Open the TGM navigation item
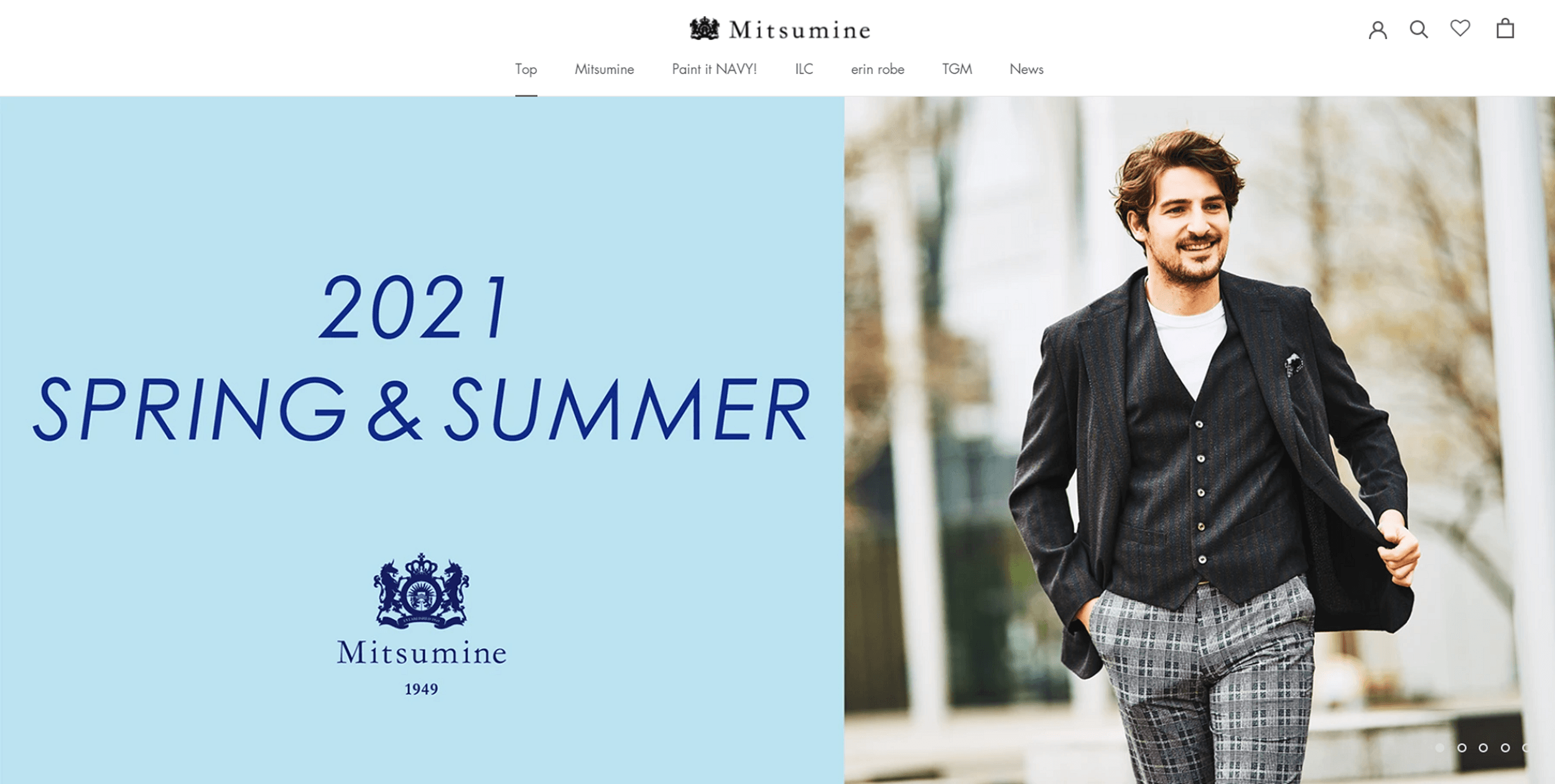This screenshot has height=784, width=1555. click(x=957, y=69)
